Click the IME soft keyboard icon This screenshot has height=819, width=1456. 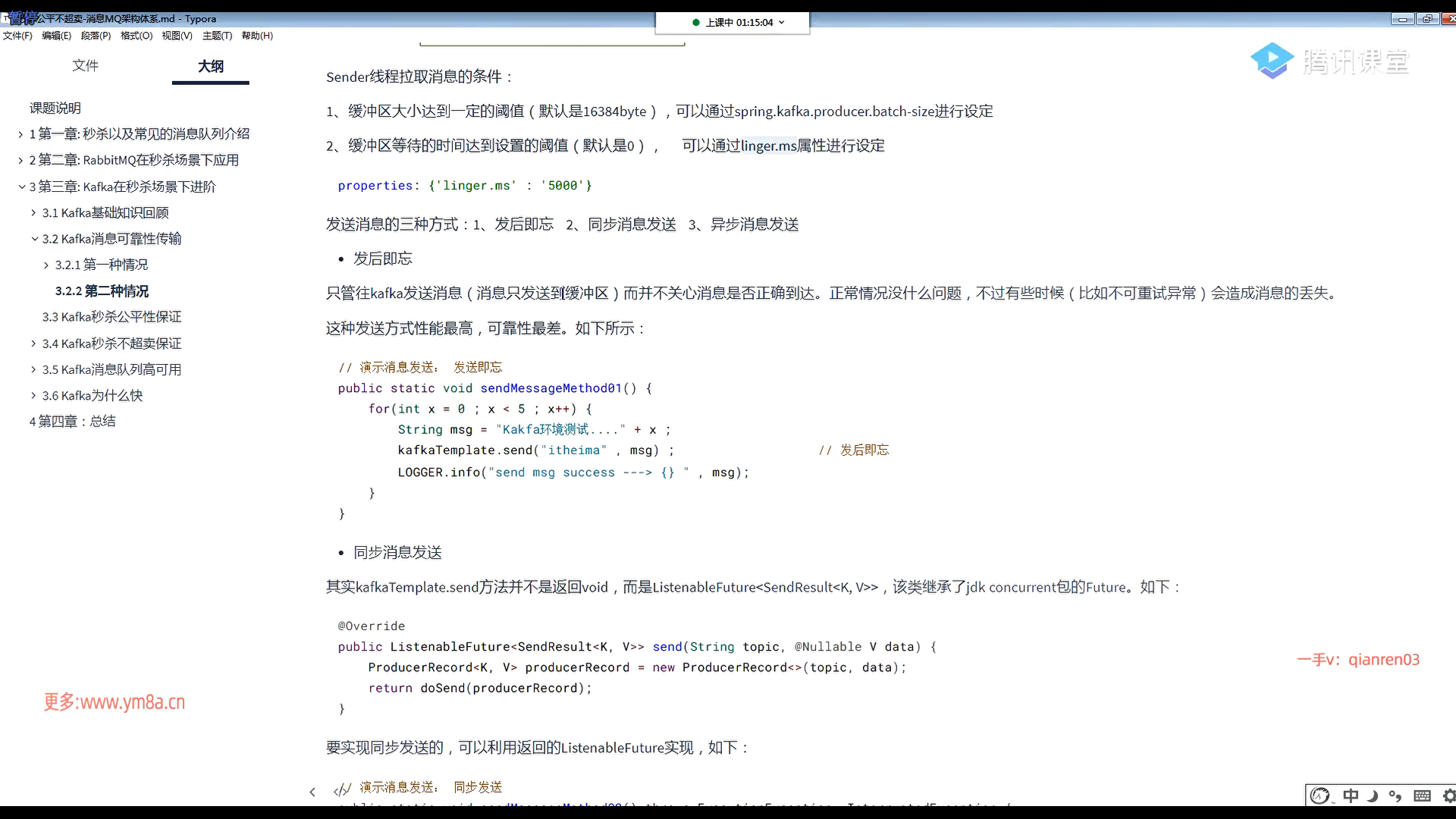point(1422,795)
